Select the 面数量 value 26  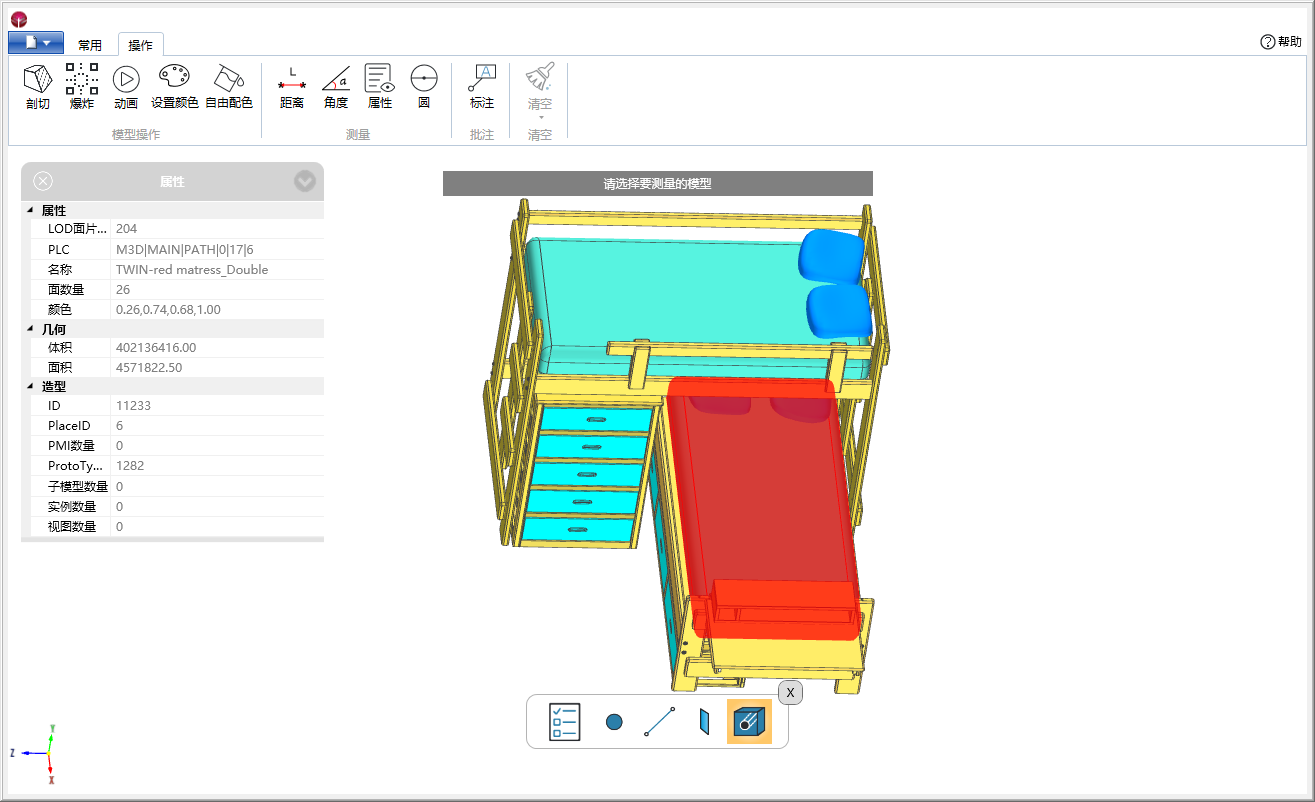123,289
